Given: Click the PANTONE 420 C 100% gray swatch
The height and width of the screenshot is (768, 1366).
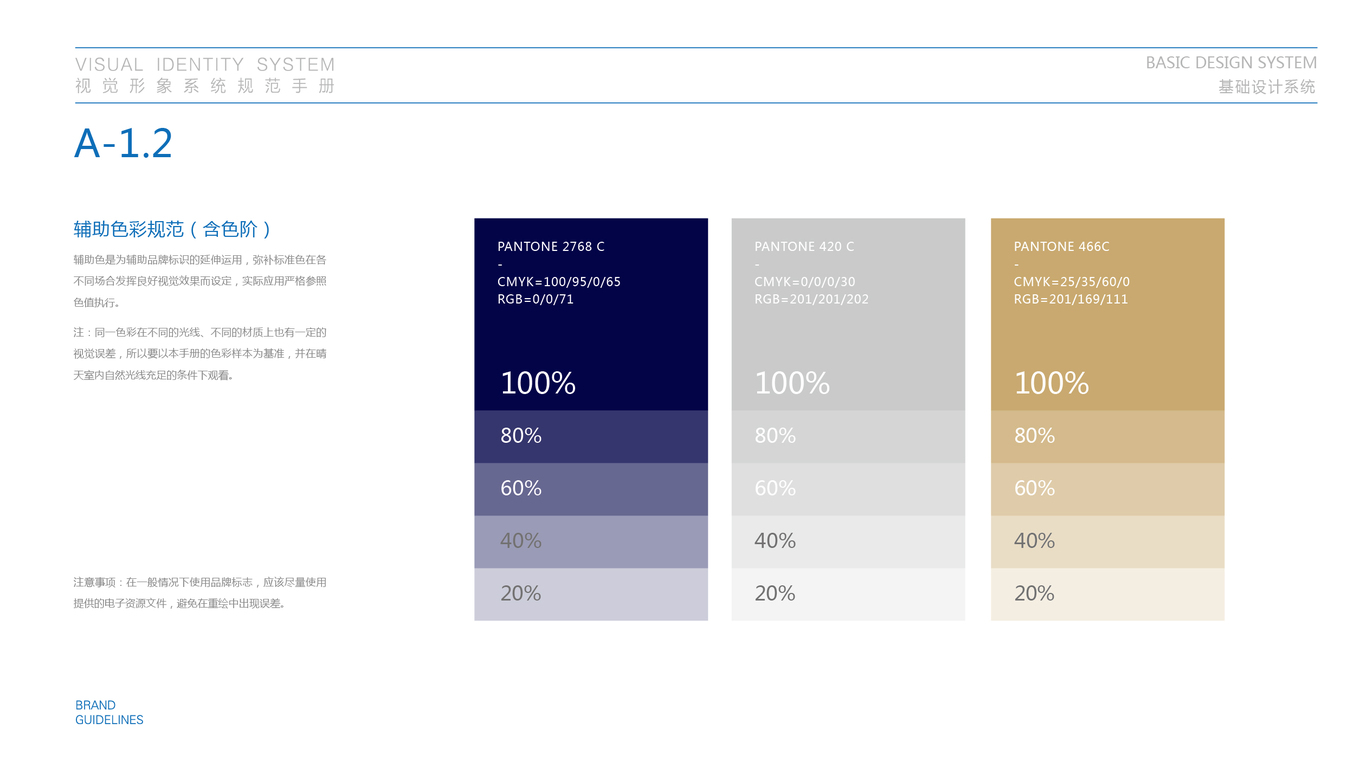Looking at the screenshot, I should (x=848, y=314).
